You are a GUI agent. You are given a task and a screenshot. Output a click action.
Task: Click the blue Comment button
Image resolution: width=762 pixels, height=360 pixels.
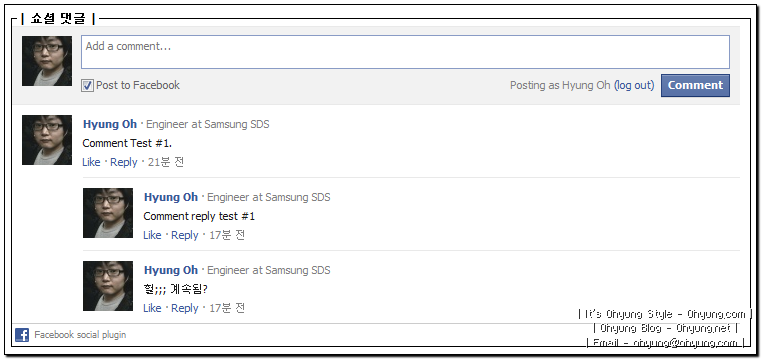(695, 86)
